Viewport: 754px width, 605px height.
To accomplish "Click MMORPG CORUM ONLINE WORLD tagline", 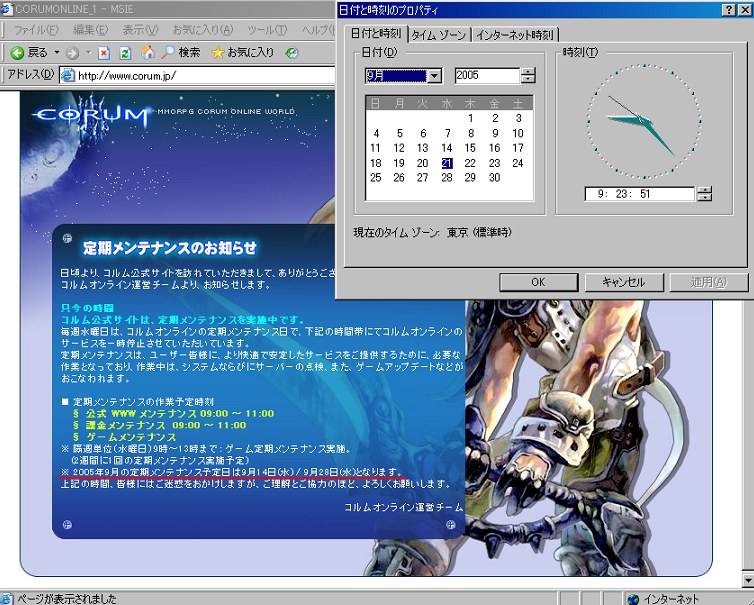I will [x=226, y=111].
